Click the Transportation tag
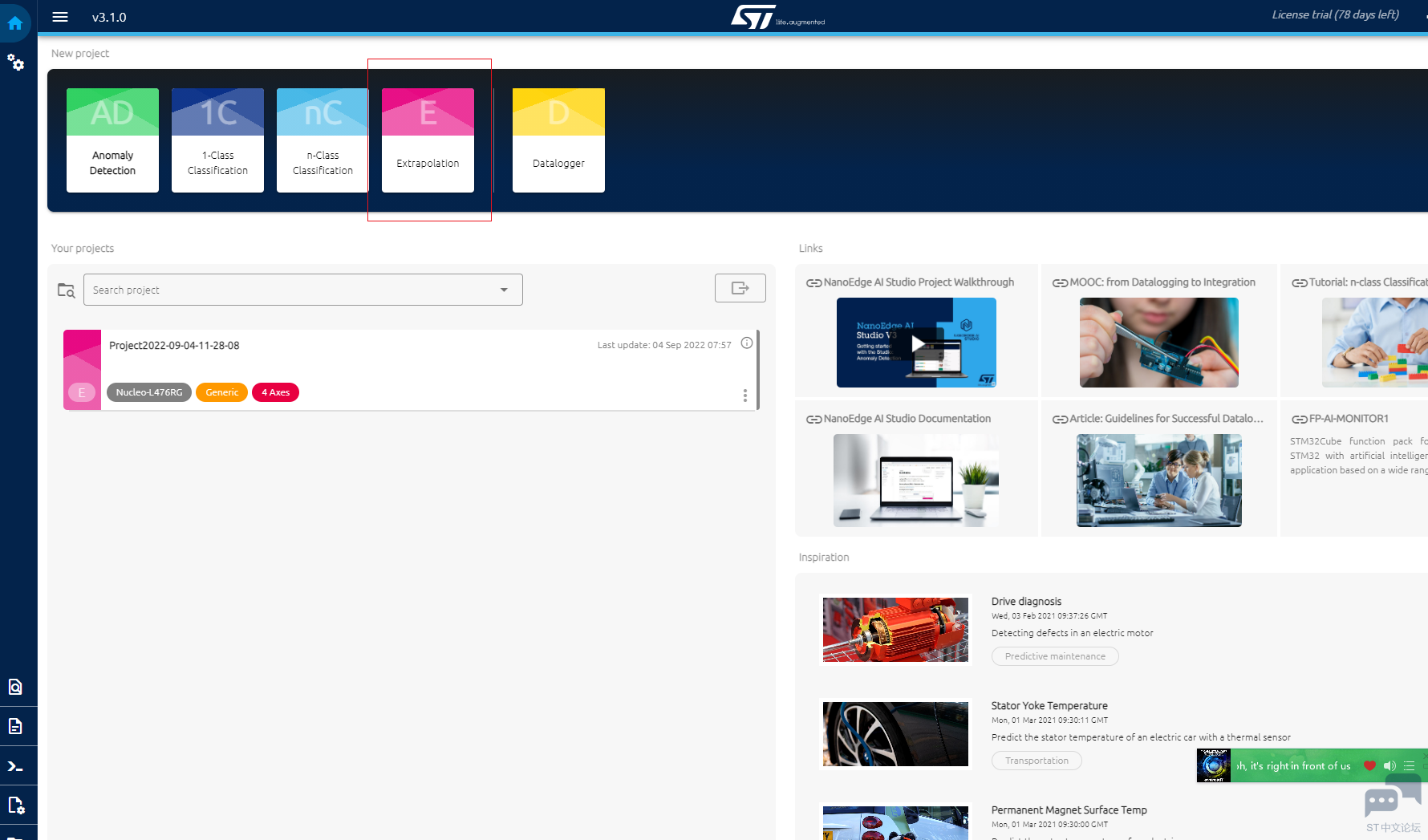This screenshot has width=1428, height=840. coord(1037,761)
